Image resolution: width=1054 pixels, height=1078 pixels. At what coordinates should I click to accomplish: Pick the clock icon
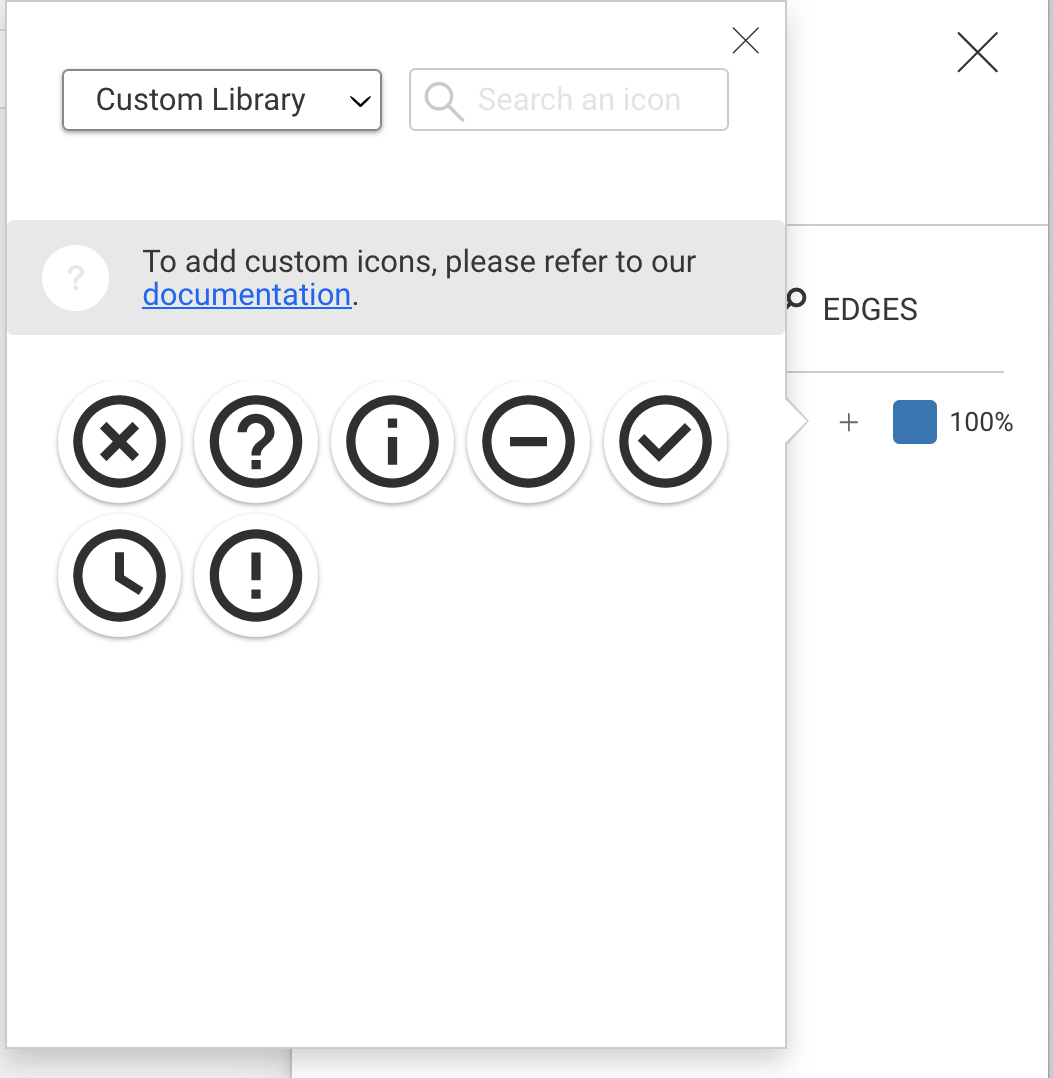120,575
